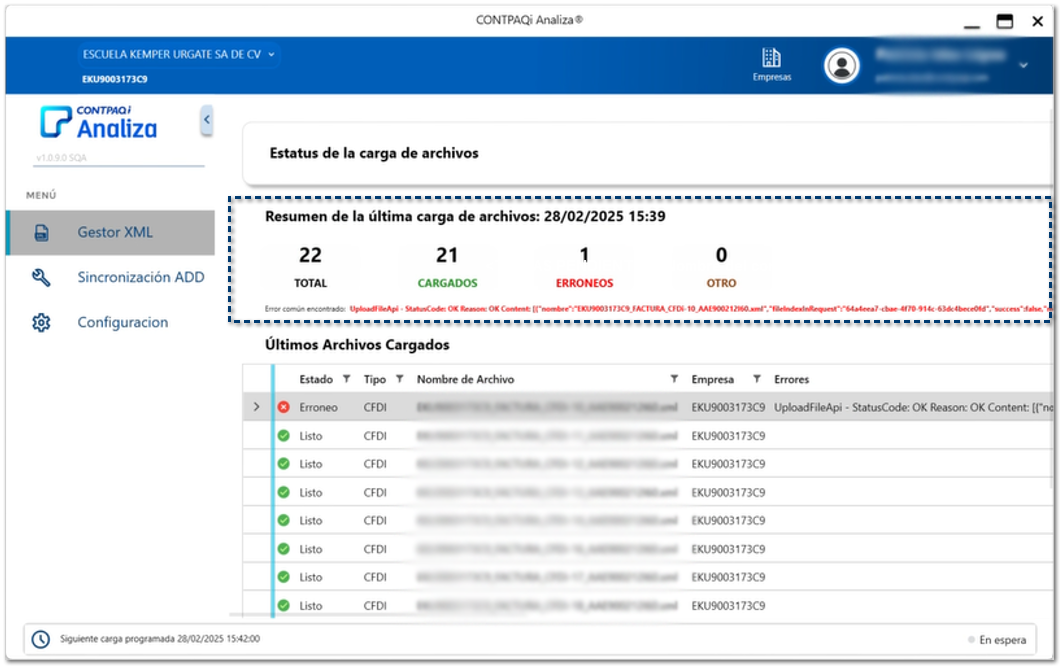The height and width of the screenshot is (669, 1063).
Task: Open the Empresas building icon
Action: point(771,58)
